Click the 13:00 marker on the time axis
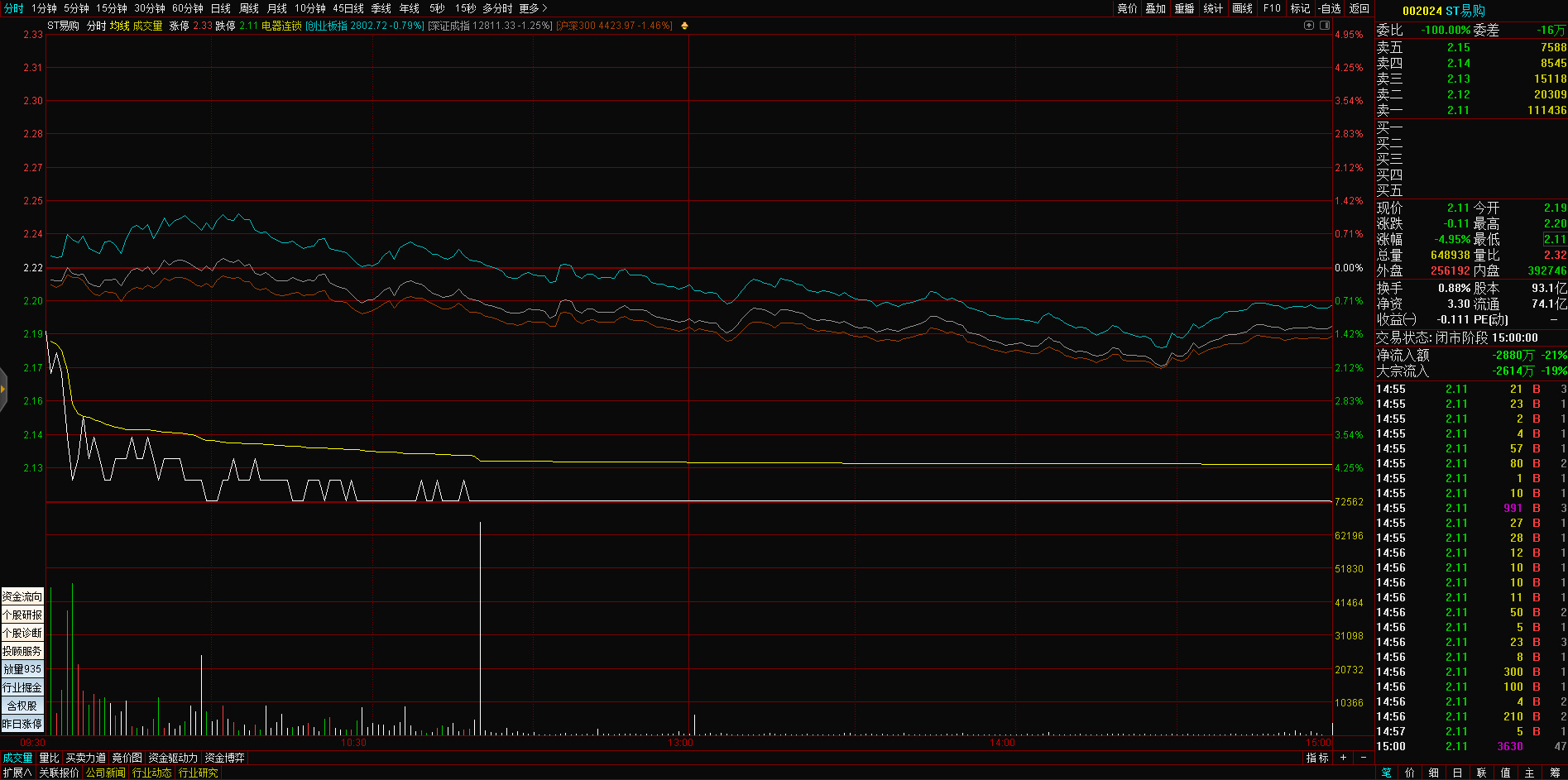 (681, 743)
